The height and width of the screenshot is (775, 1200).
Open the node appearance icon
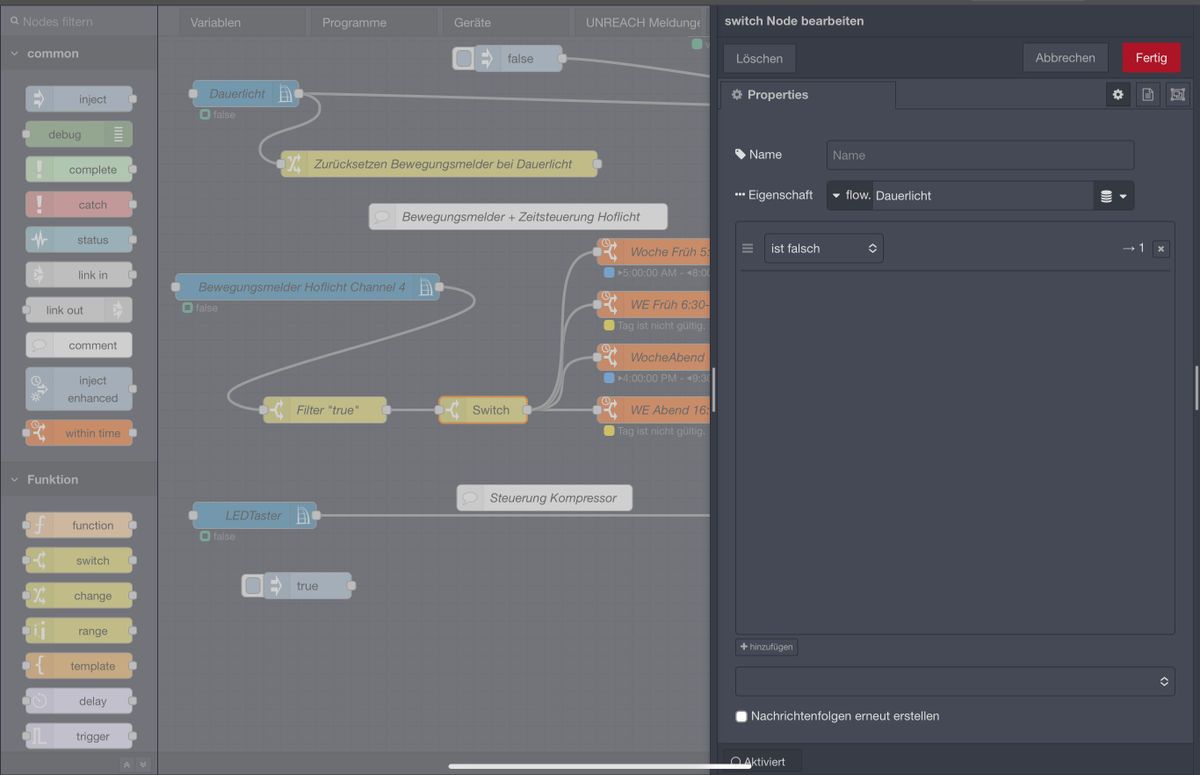coord(1177,94)
